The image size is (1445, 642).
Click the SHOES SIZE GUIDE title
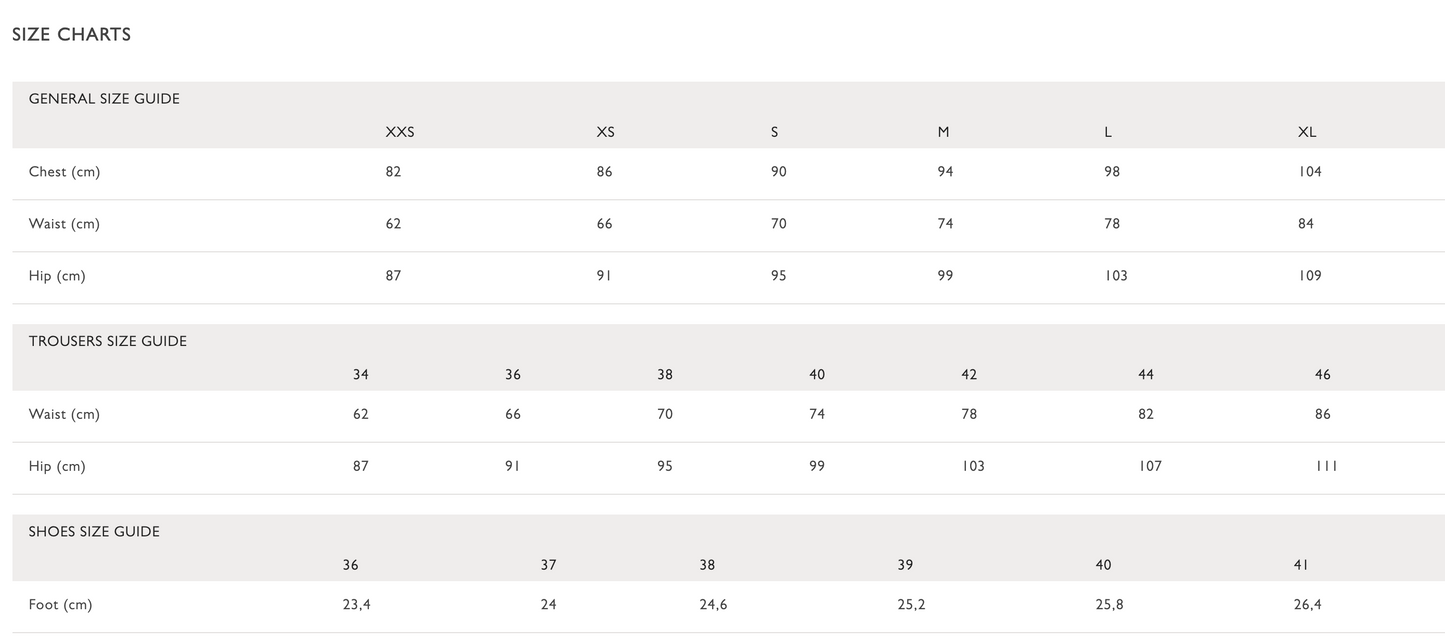[x=94, y=532]
